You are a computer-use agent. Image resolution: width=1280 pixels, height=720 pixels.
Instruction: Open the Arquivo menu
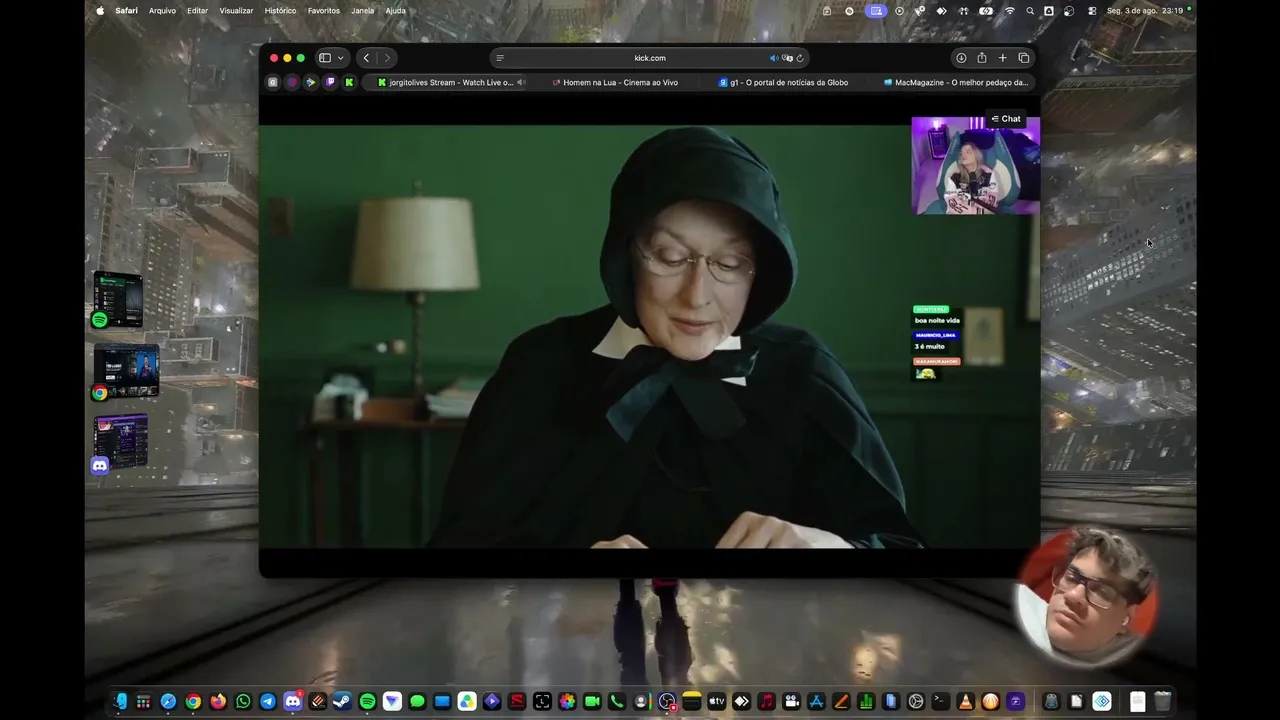pyautogui.click(x=162, y=11)
